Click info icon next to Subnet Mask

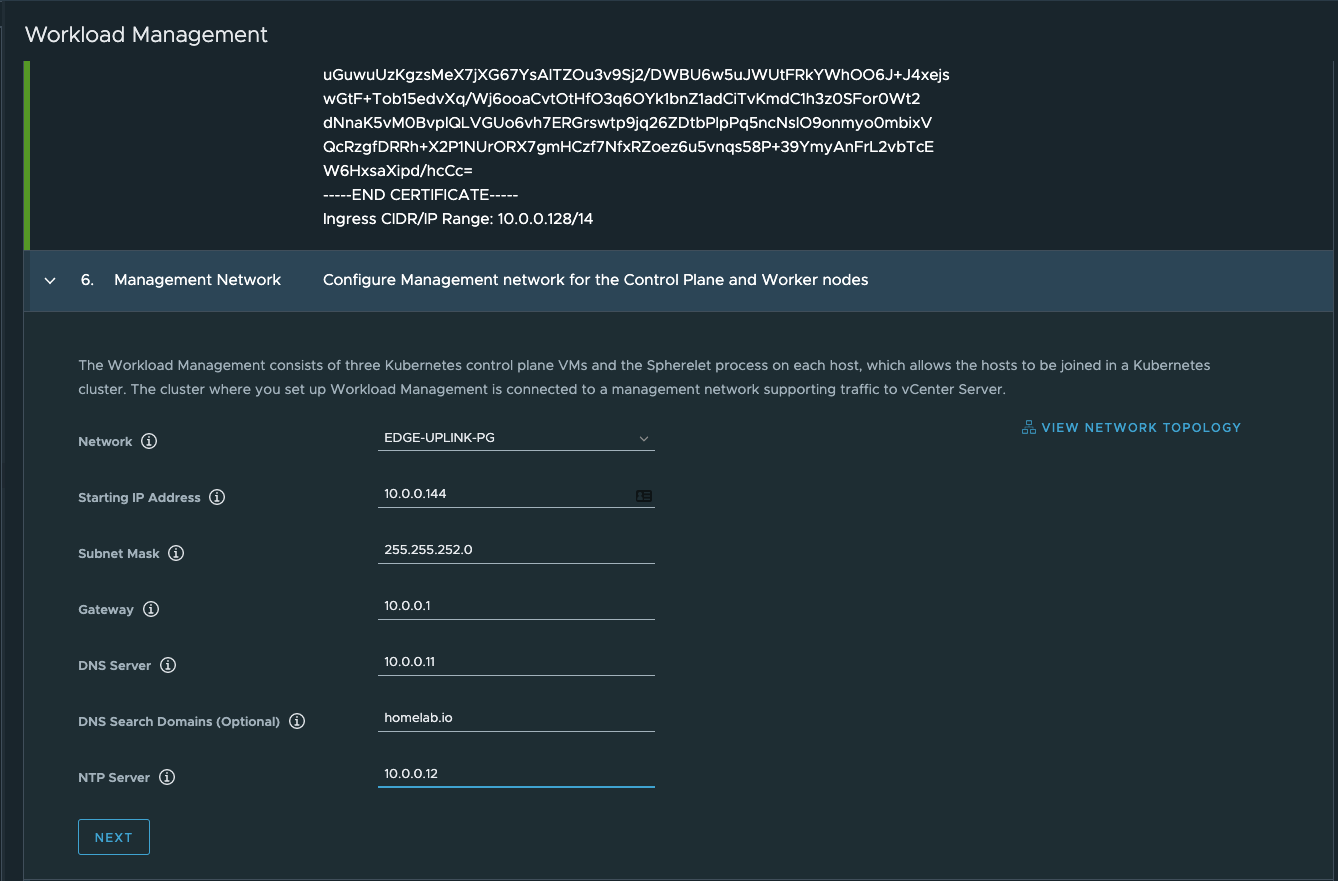176,553
